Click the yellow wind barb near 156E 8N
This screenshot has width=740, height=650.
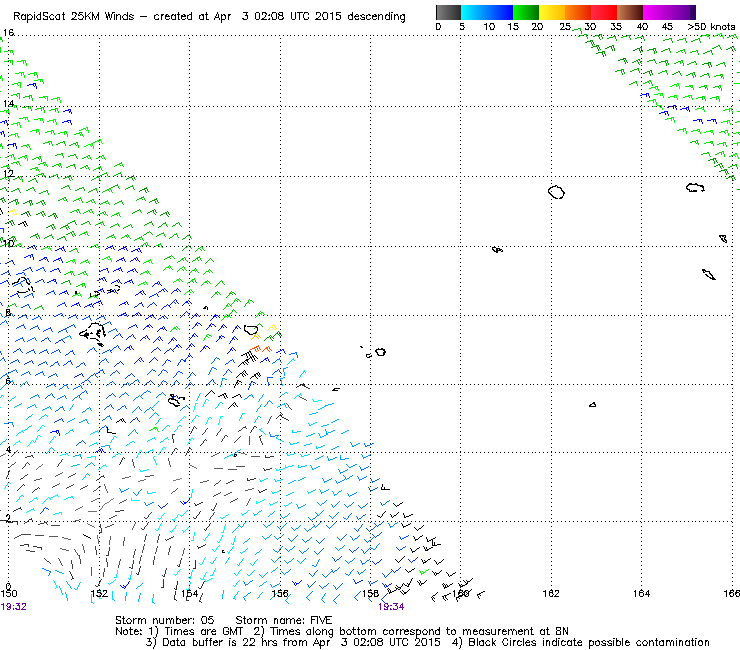[x=272, y=327]
